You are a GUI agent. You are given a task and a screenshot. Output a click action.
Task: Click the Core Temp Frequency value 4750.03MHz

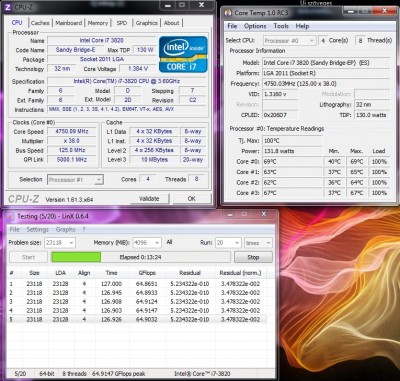326,84
